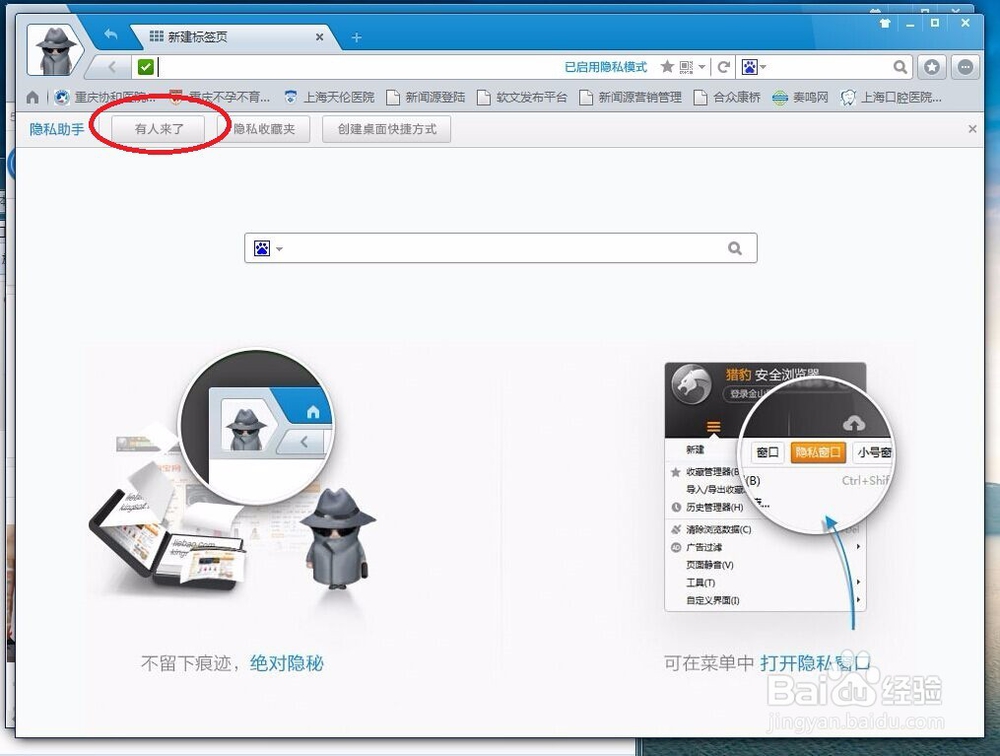Screen dimensions: 1000x756
Task: Click the toolbar search box magnifier icon
Action: coord(899,66)
